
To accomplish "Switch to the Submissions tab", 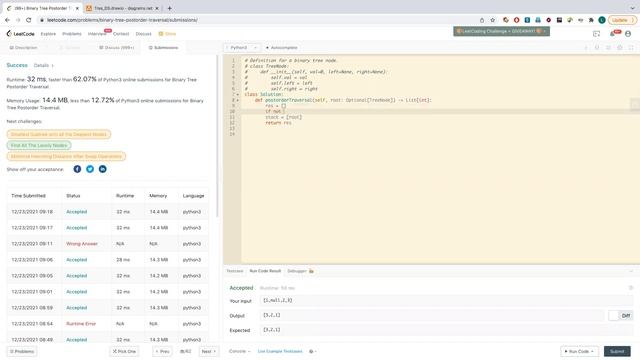I will click(x=163, y=48).
